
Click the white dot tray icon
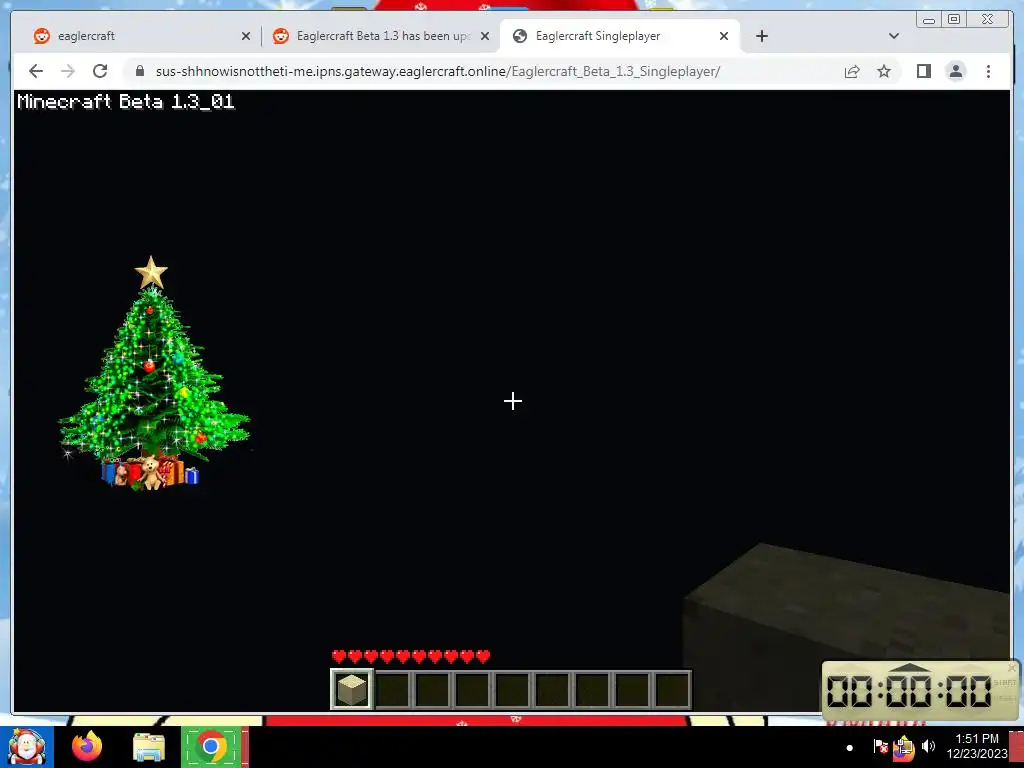click(x=850, y=748)
